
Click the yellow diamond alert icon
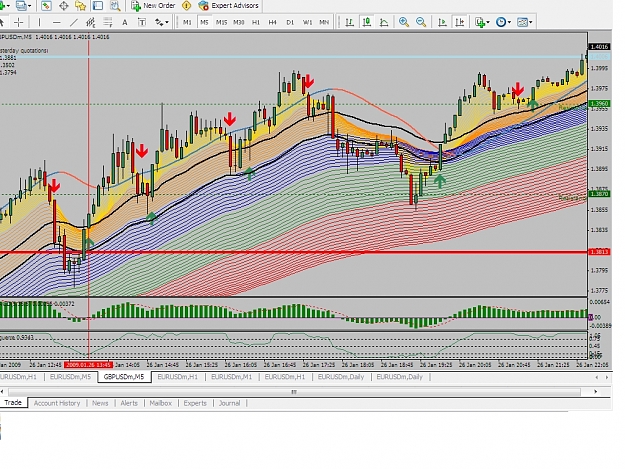(186, 6)
